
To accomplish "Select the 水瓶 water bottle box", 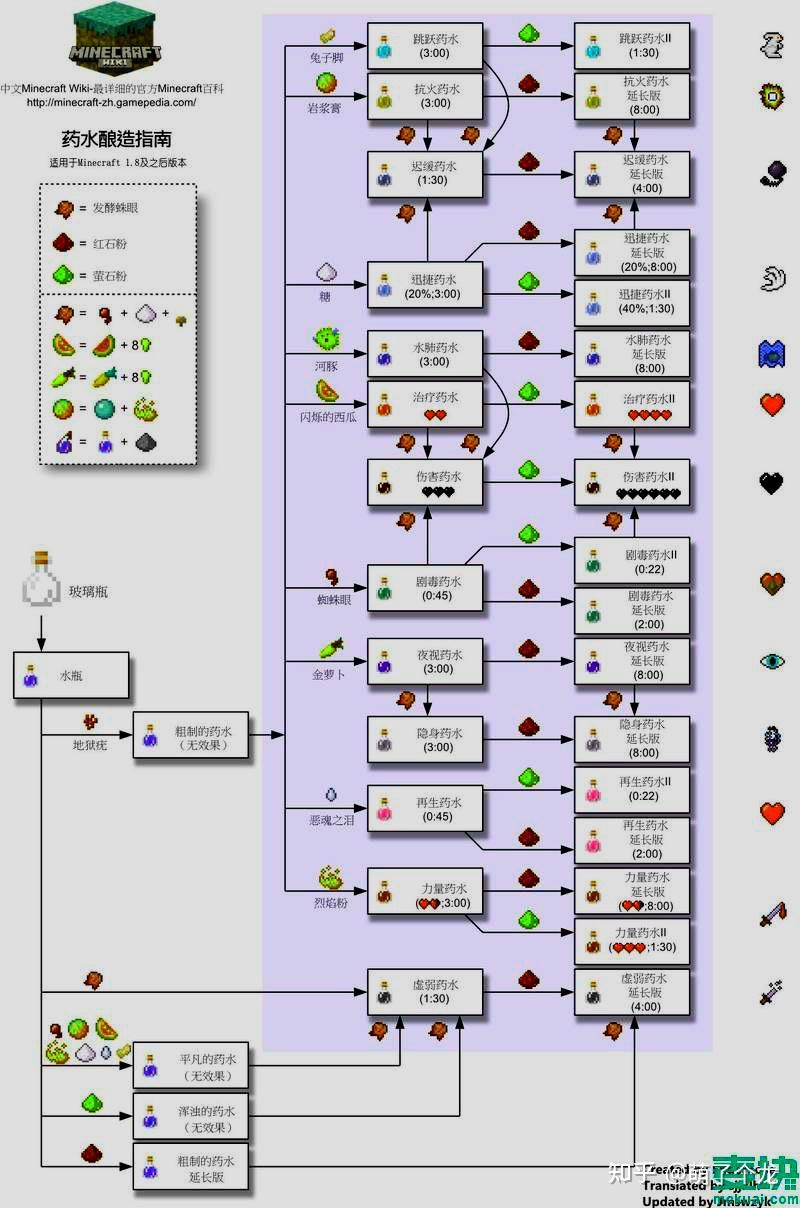I will [71, 677].
